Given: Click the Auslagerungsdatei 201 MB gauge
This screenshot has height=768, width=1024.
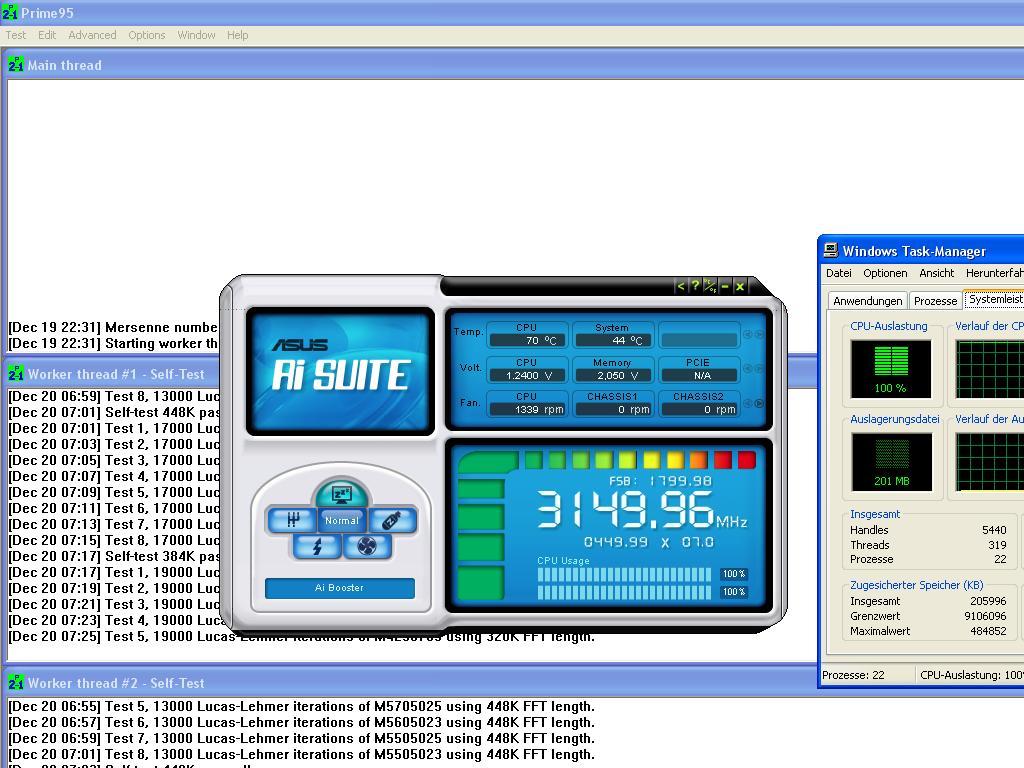Looking at the screenshot, I should [x=891, y=462].
